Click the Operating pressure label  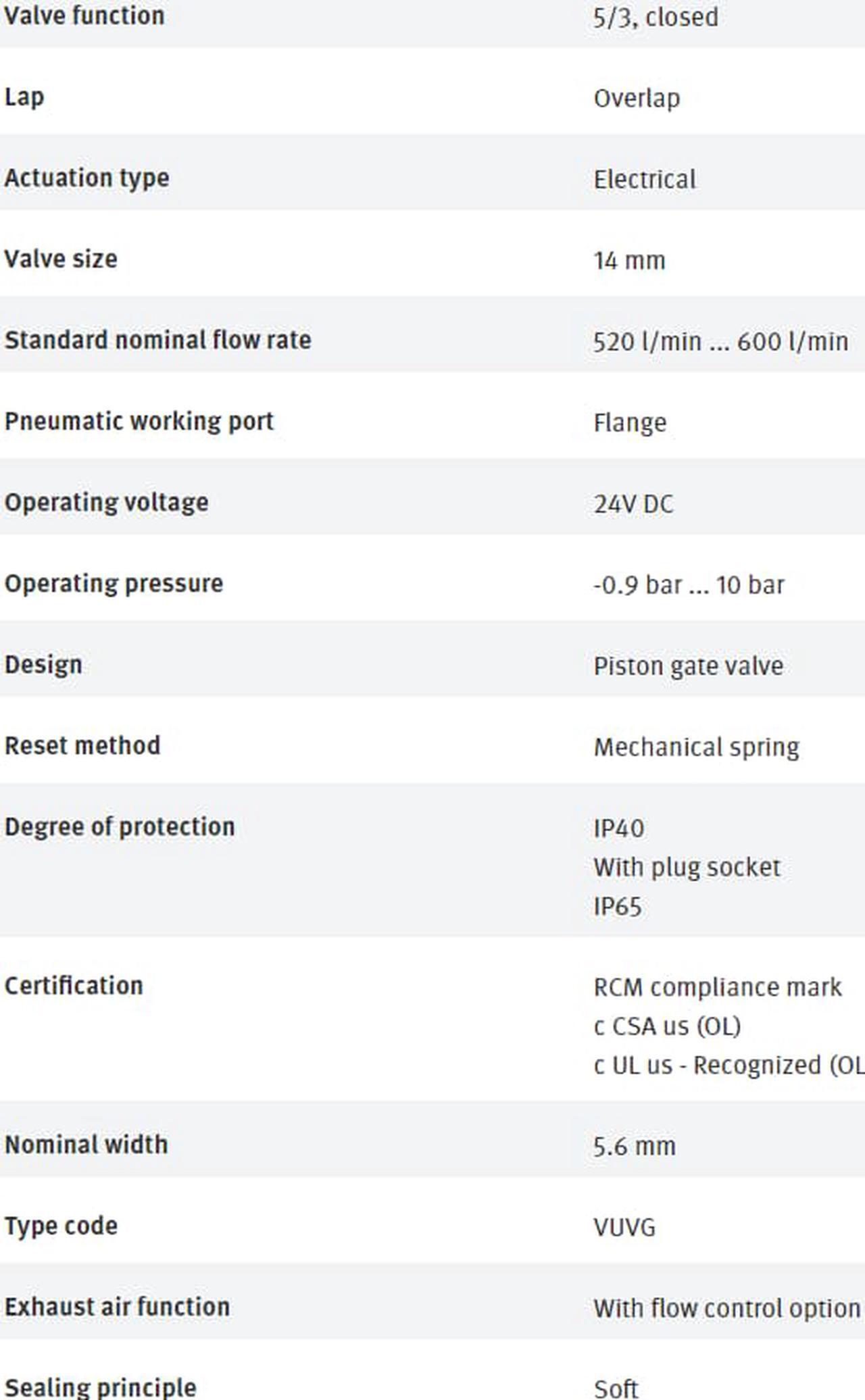[x=114, y=584]
